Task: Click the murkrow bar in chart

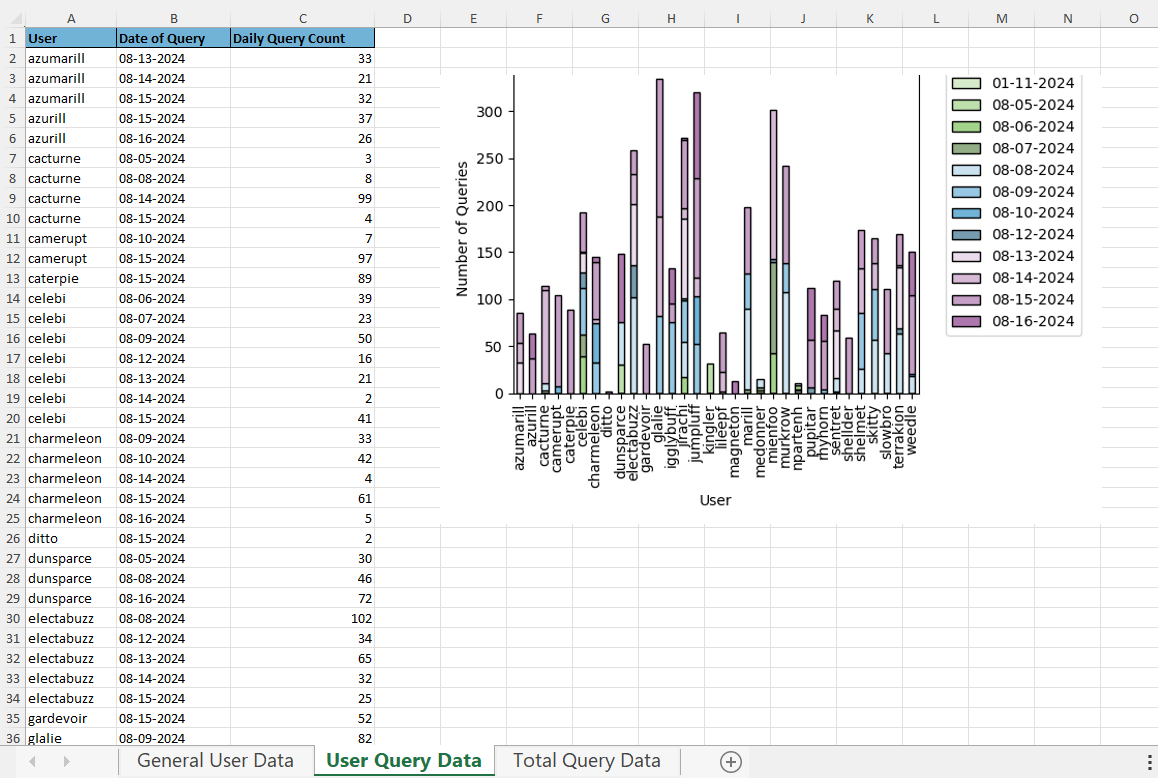Action: 786,280
